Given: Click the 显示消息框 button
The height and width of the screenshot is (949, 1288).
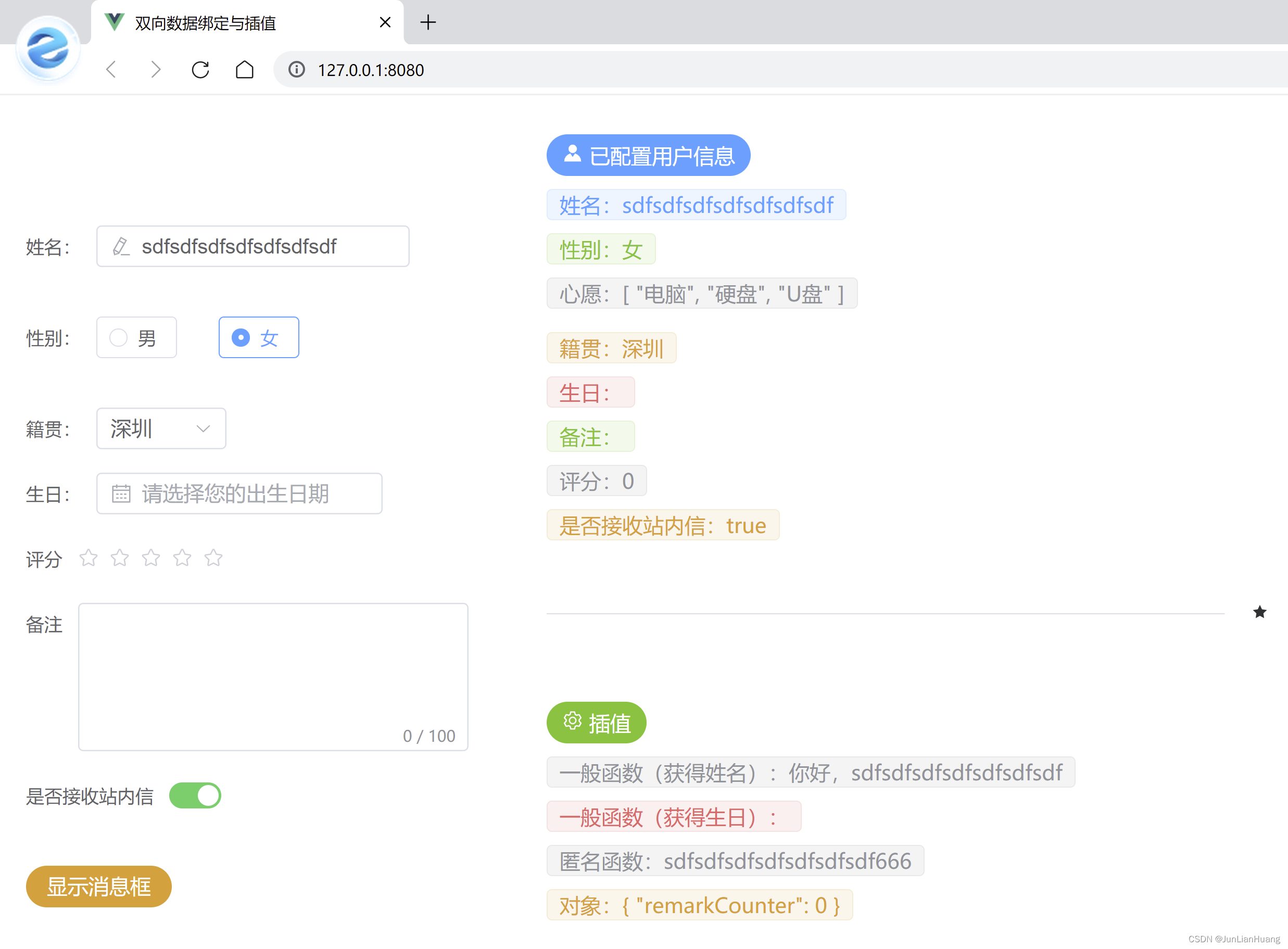Looking at the screenshot, I should pos(99,887).
